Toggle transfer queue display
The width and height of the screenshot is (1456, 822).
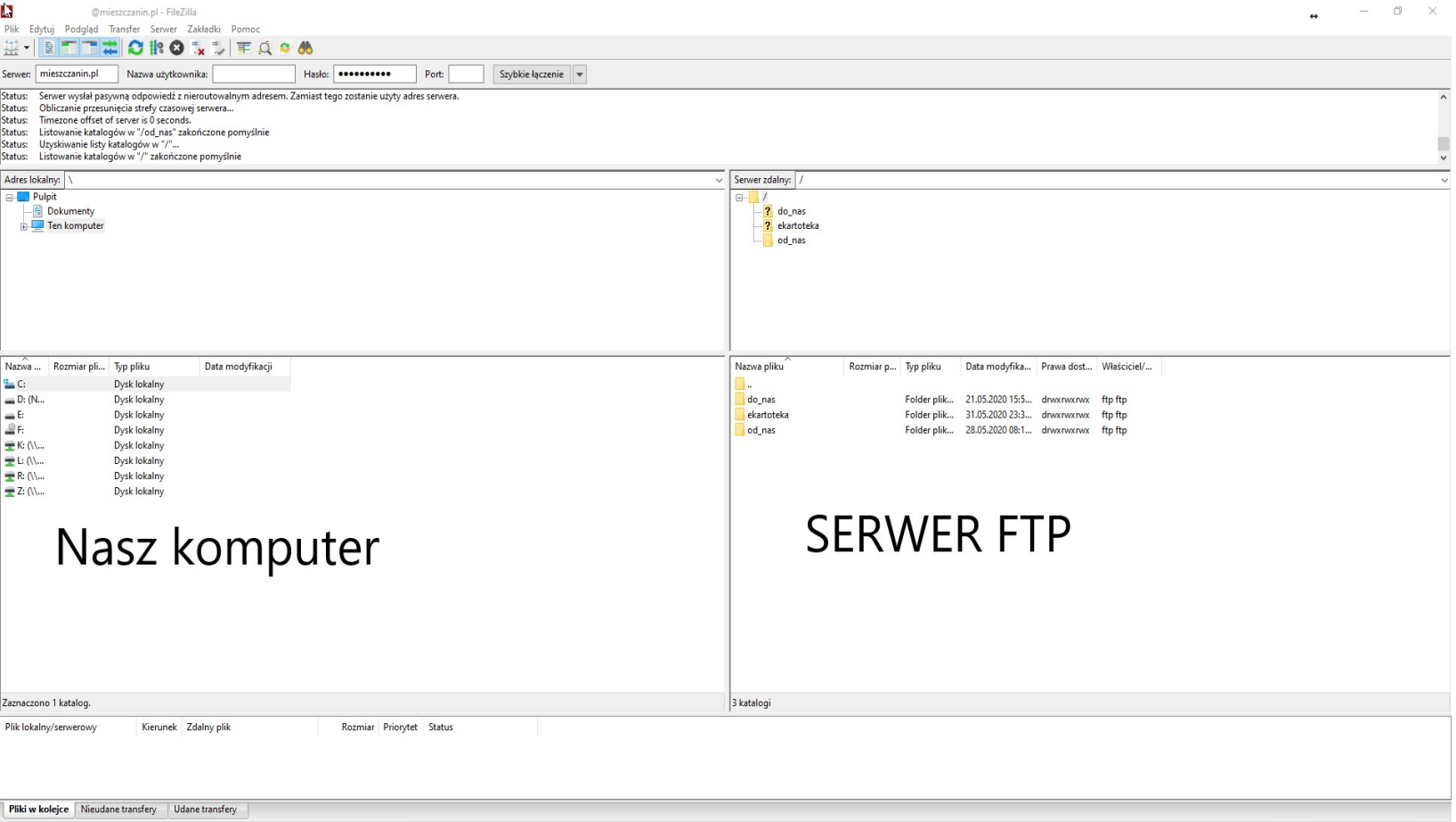(110, 48)
